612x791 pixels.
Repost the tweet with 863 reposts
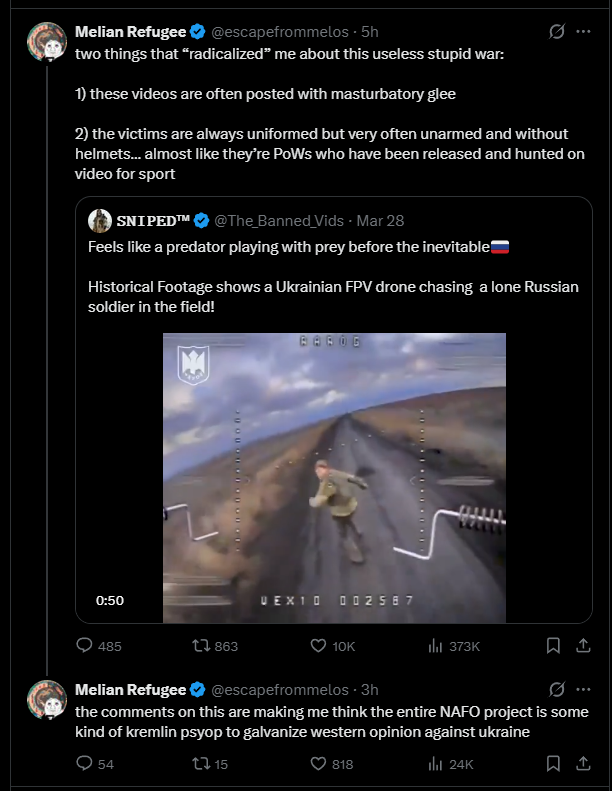click(198, 646)
